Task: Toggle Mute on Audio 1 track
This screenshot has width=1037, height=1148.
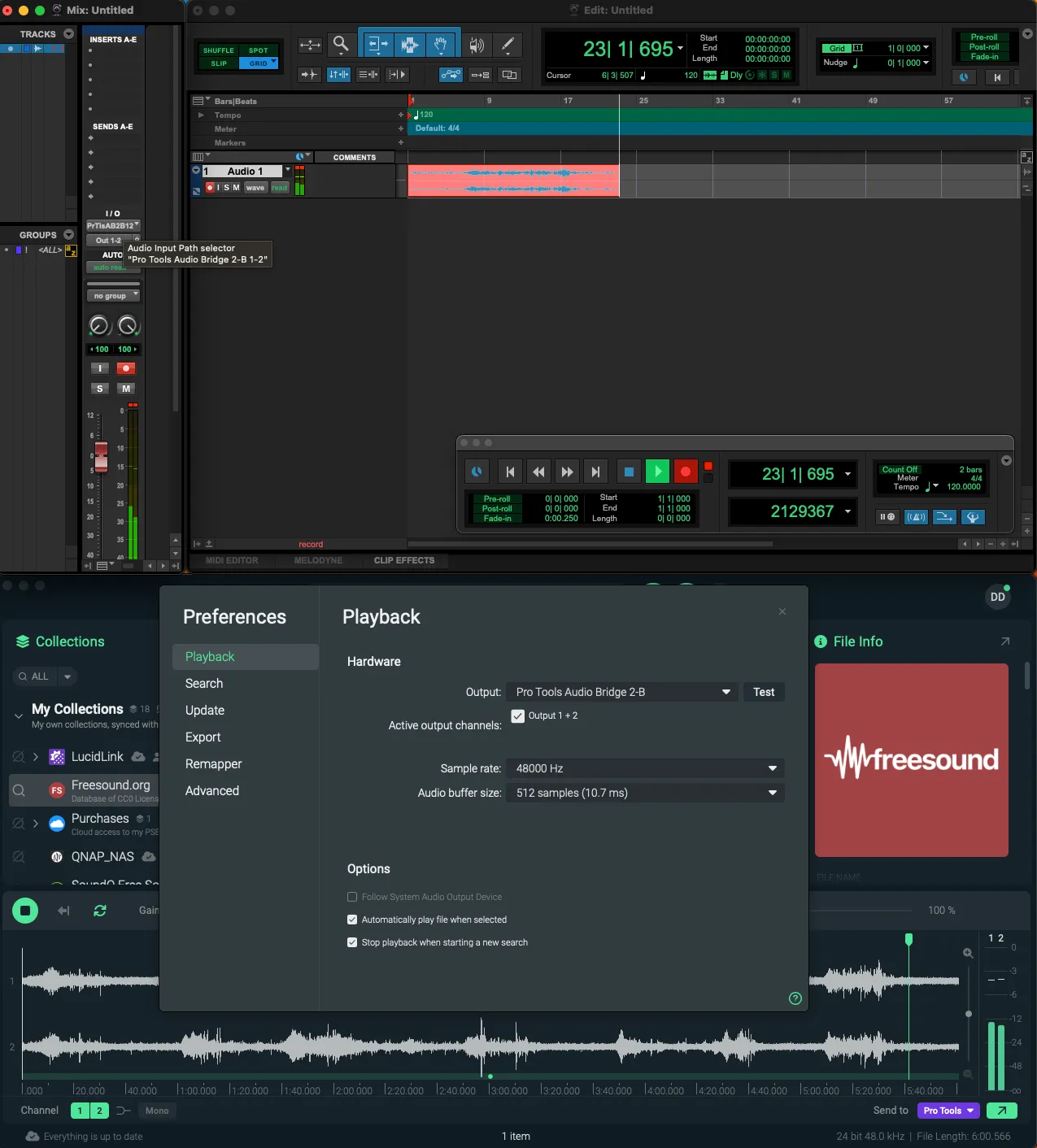Action: click(x=237, y=188)
